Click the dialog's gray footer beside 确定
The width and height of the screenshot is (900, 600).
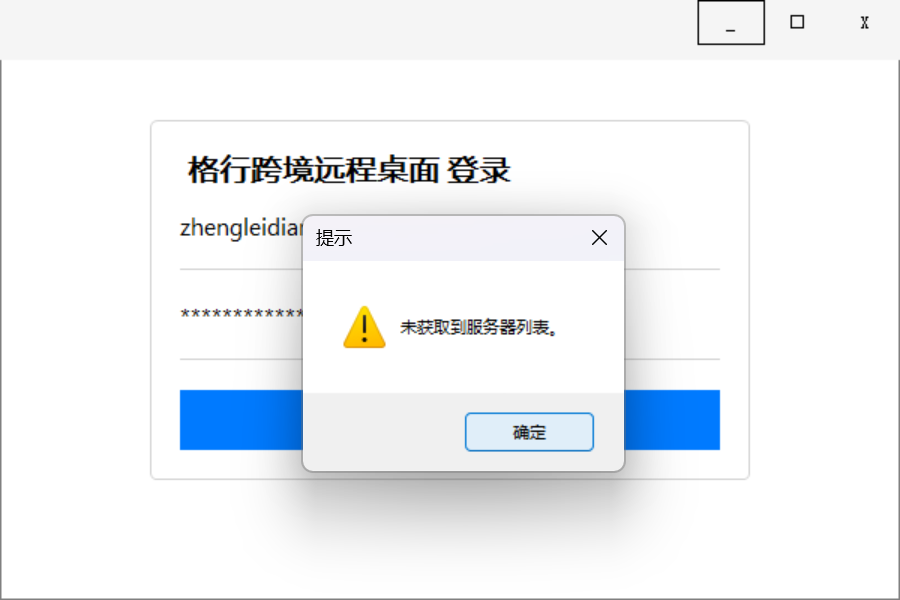coord(383,432)
